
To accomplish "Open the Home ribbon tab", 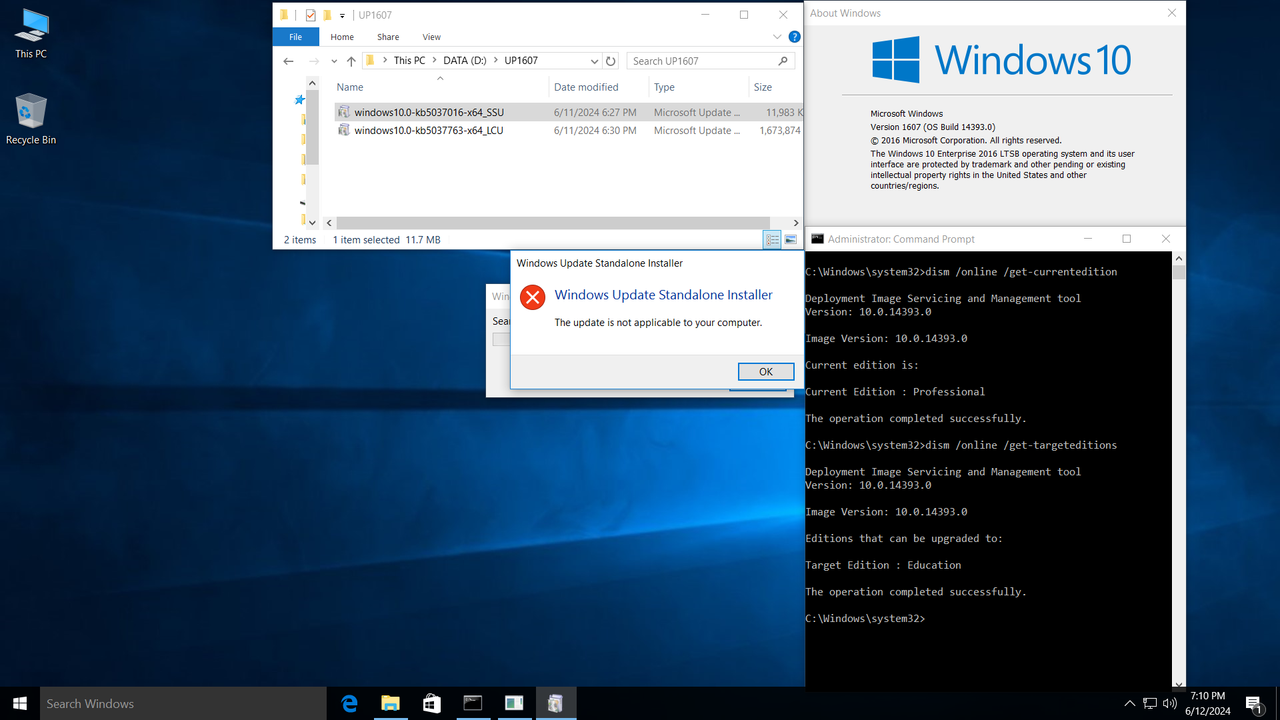I will [342, 37].
